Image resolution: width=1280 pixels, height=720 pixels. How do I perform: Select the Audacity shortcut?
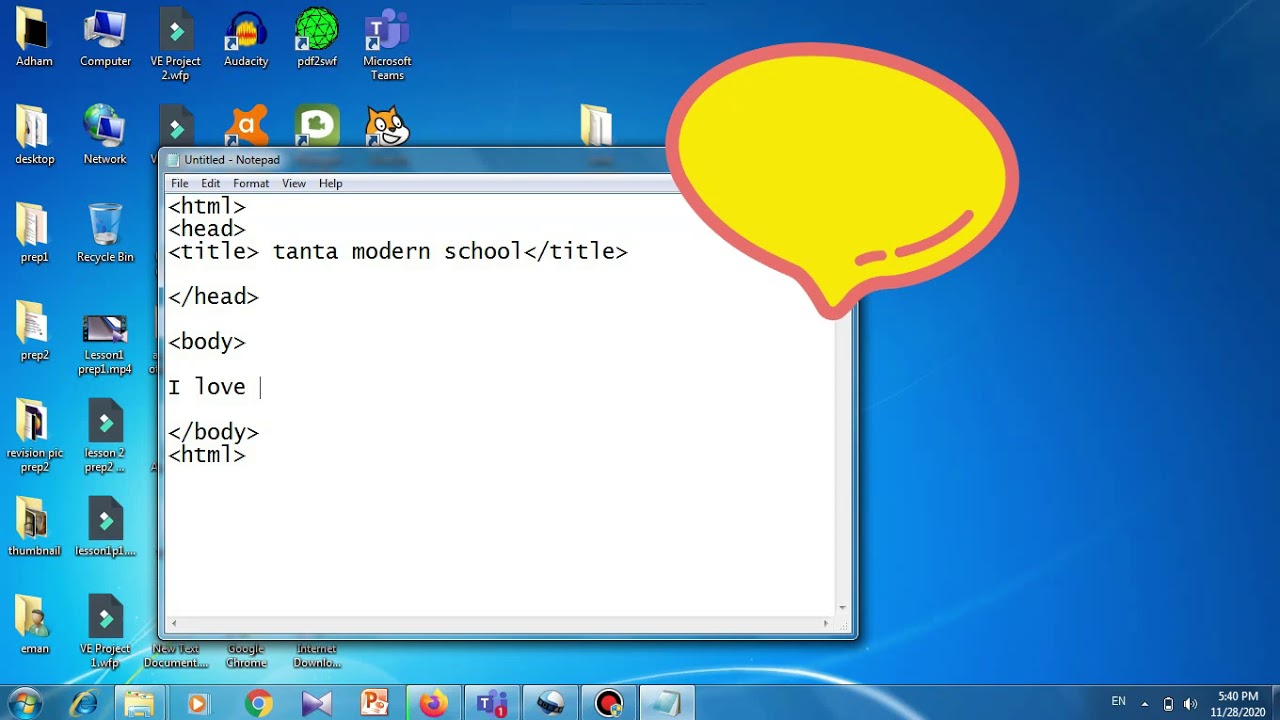coord(246,38)
